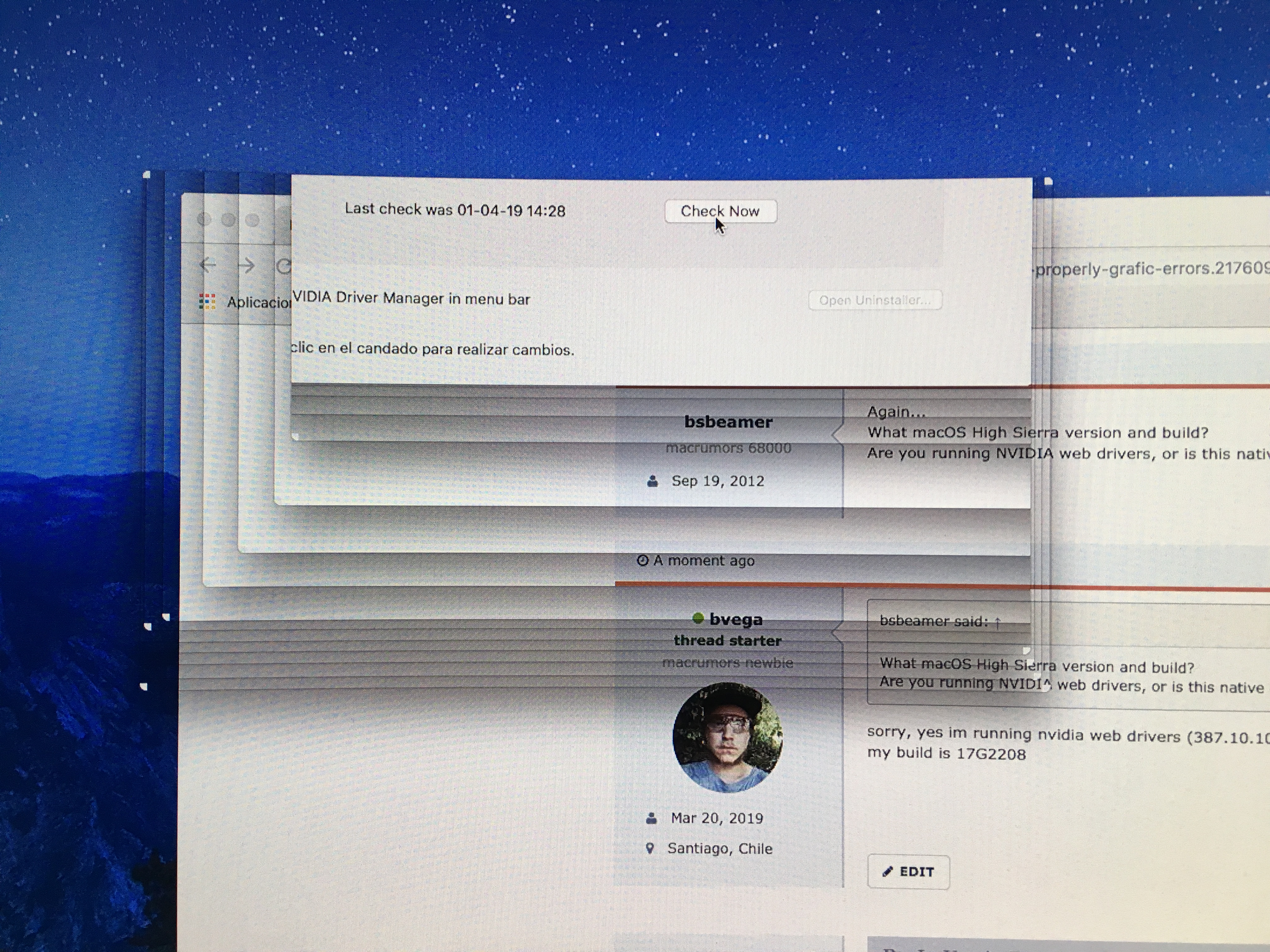Click the 'Last check was 01-04-19 14:28' text
The height and width of the screenshot is (952, 1270).
tap(455, 210)
